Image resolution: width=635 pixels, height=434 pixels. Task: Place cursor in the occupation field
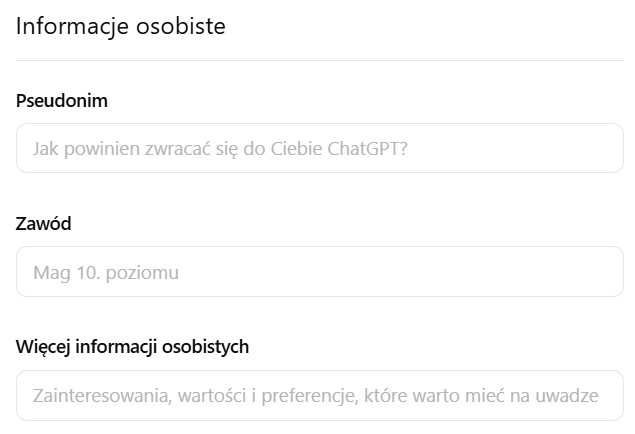319,271
